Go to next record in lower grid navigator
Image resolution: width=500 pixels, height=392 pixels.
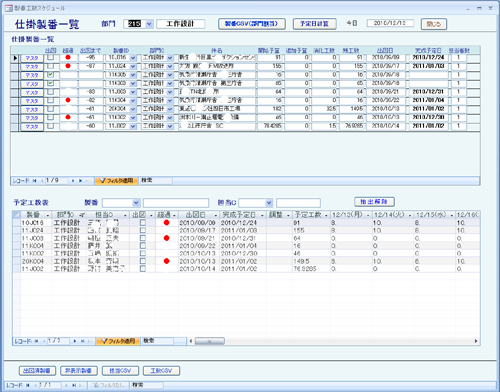tap(75, 341)
